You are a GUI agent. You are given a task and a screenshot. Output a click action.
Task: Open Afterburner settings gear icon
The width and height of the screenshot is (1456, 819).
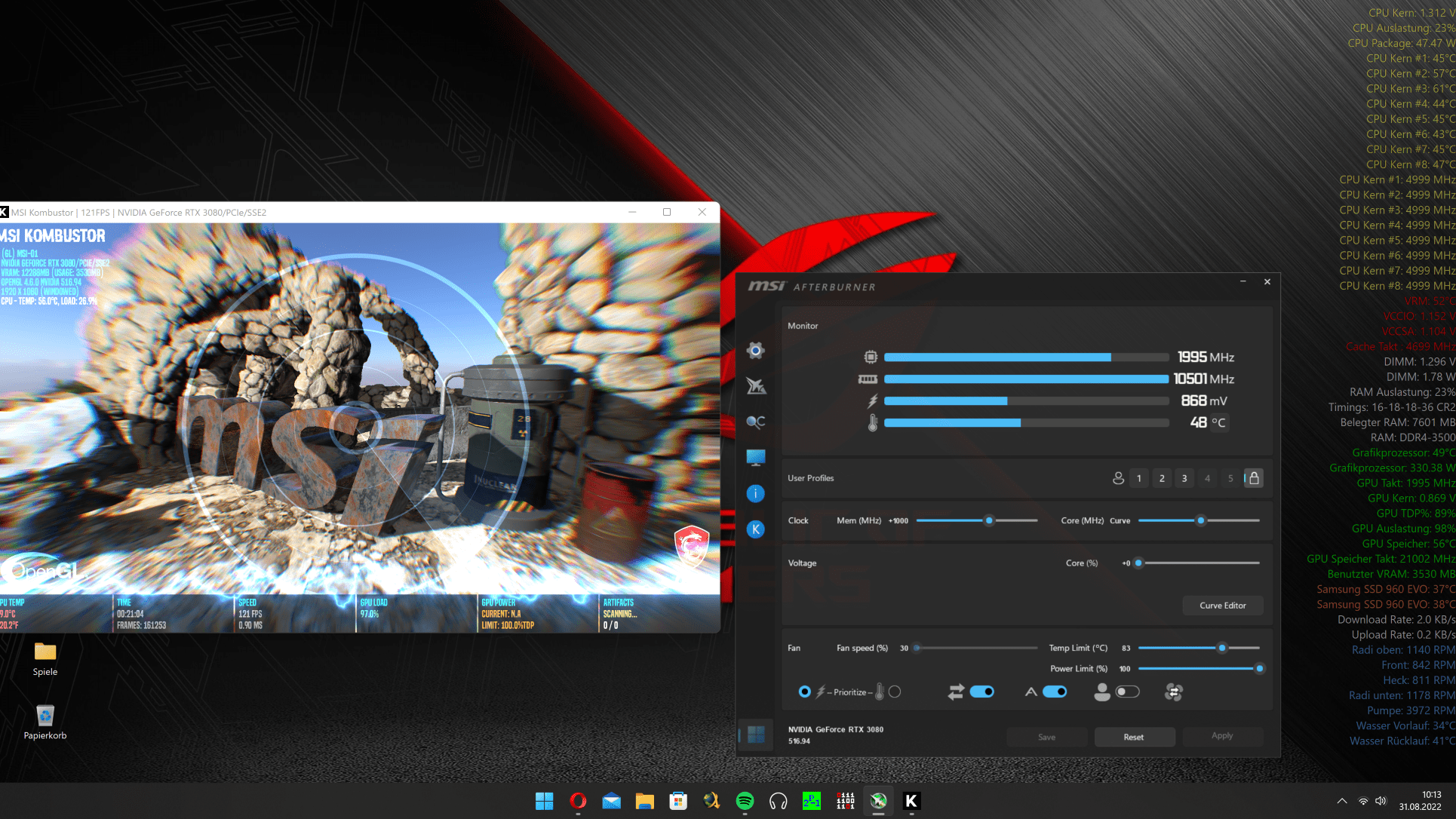point(755,351)
